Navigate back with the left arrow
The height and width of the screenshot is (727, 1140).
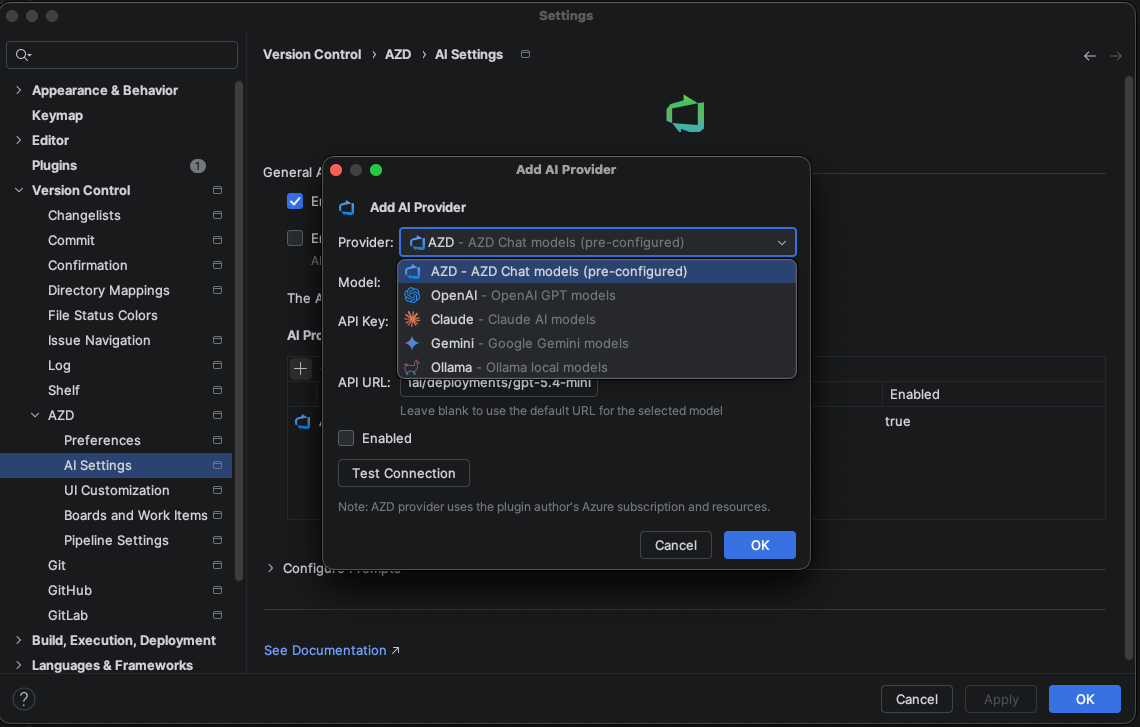point(1090,55)
